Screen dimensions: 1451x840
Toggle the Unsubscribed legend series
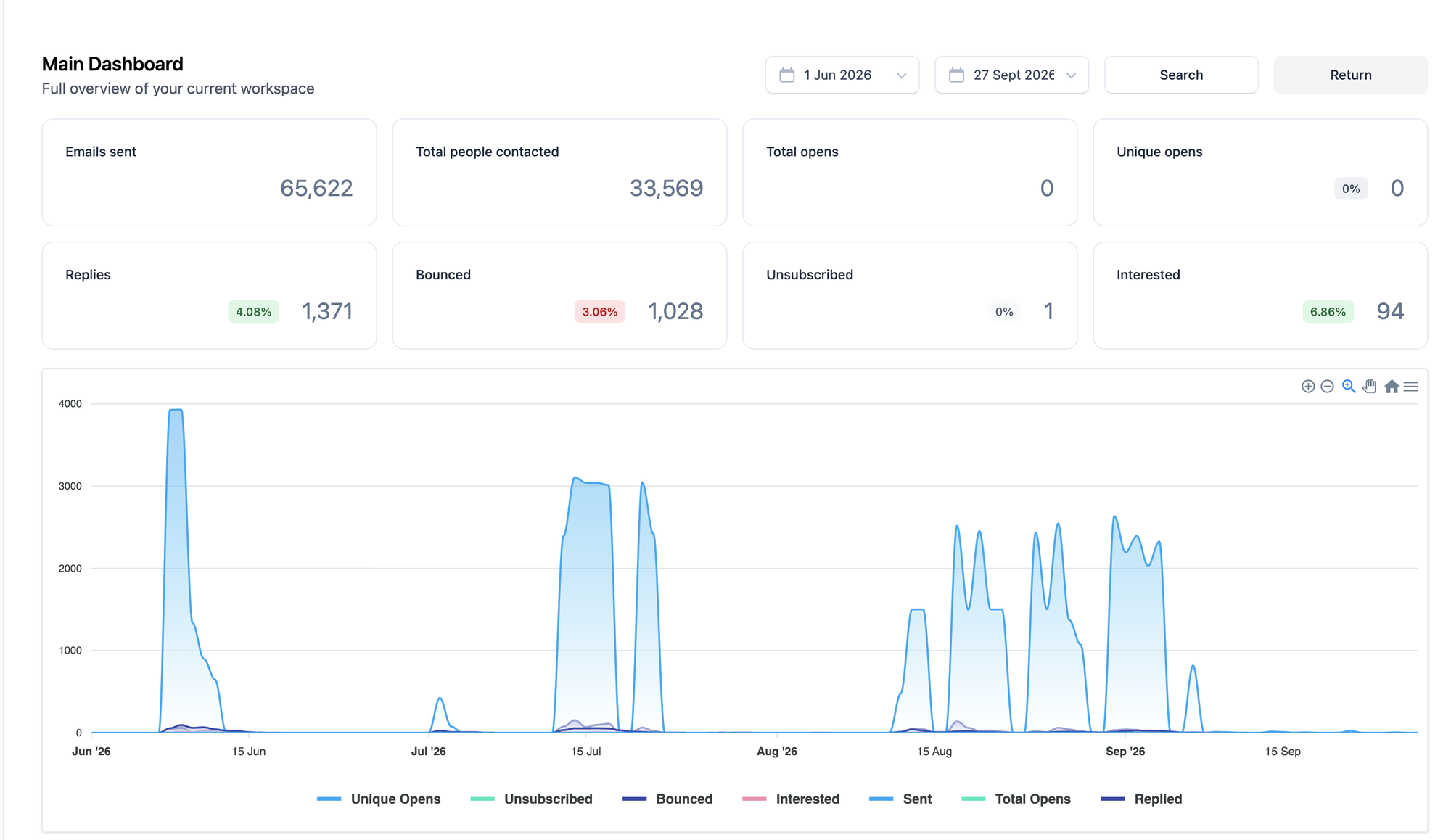pos(531,799)
